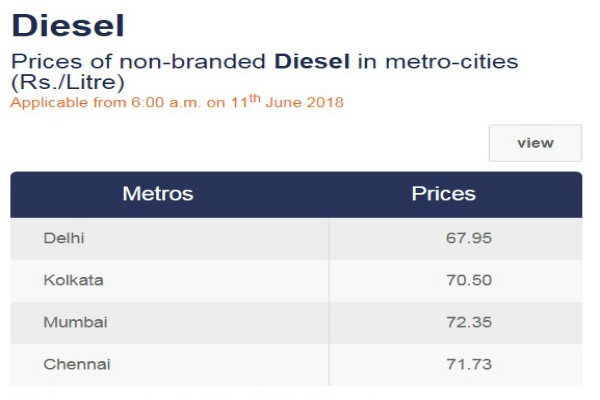
Task: Select the Delhi price 67.95
Action: coord(469,238)
